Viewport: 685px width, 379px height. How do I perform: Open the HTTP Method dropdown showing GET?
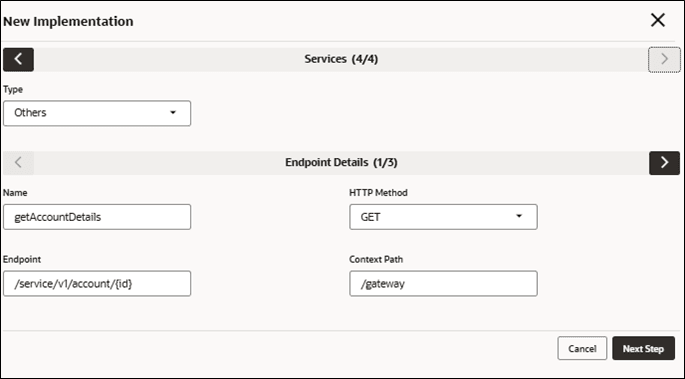tap(443, 217)
